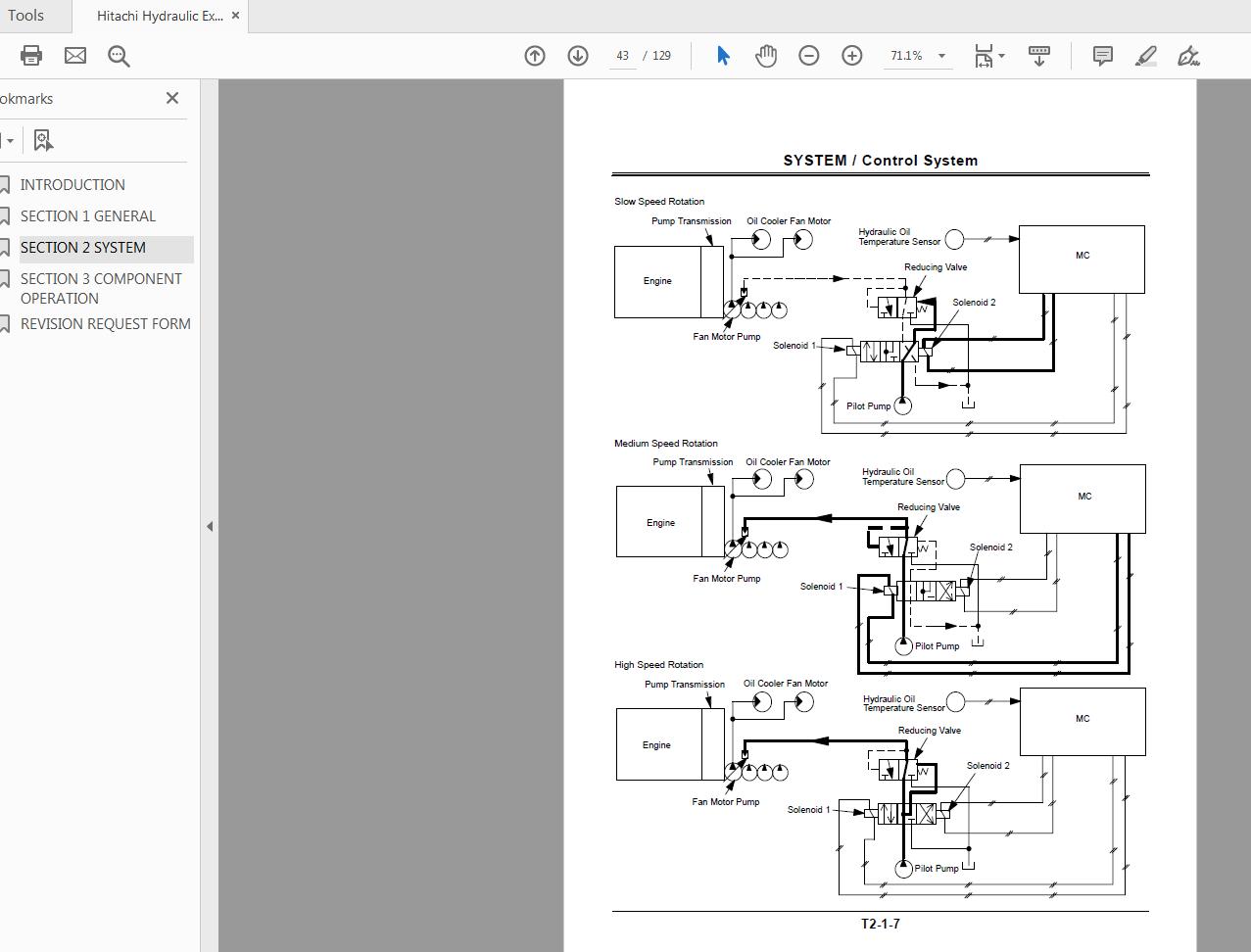Go to previous page with up arrow
Screen dimensions: 1251x952
[x=535, y=56]
